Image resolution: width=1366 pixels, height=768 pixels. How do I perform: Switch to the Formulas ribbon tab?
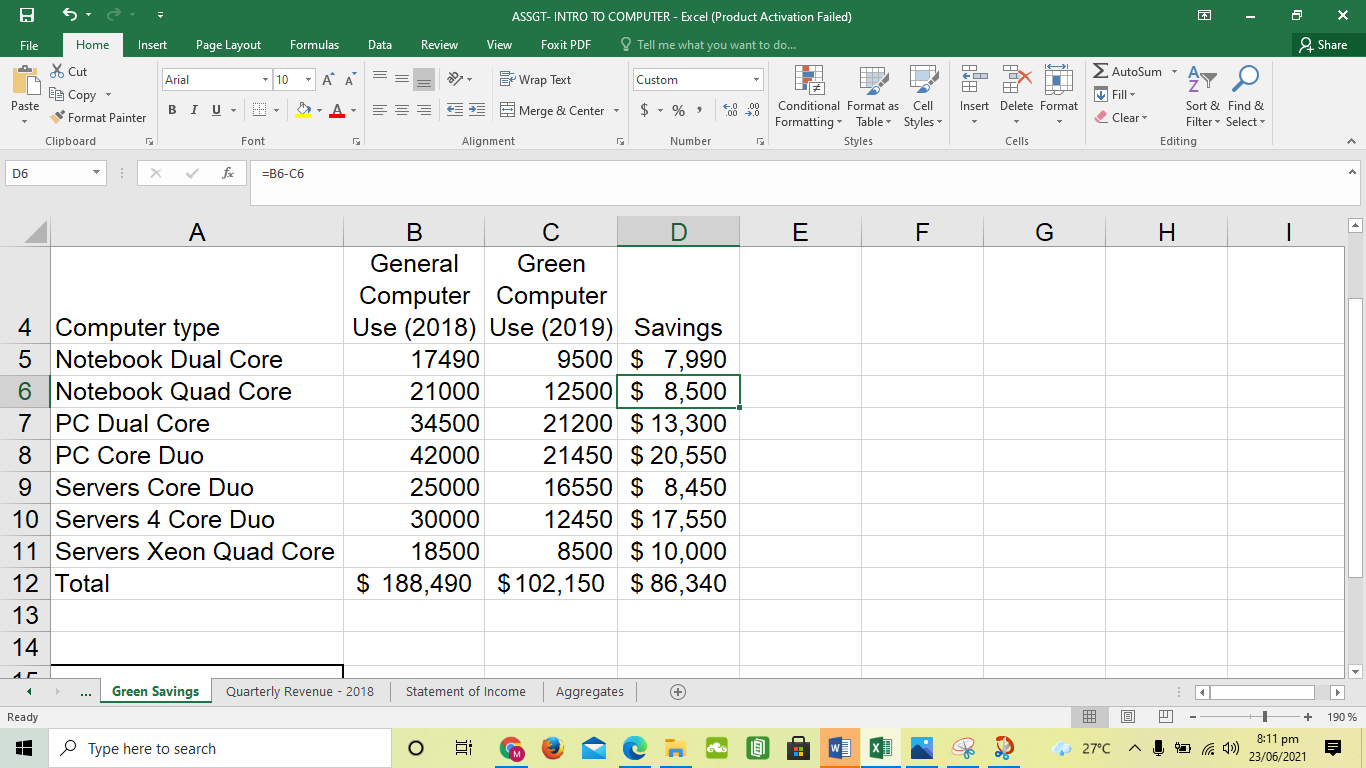(314, 44)
